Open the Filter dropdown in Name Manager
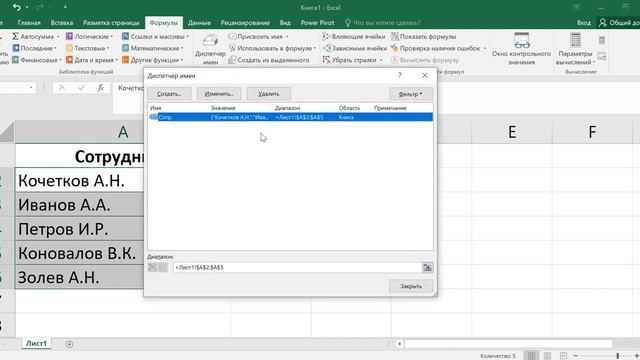This screenshot has width=640, height=360. pos(411,94)
